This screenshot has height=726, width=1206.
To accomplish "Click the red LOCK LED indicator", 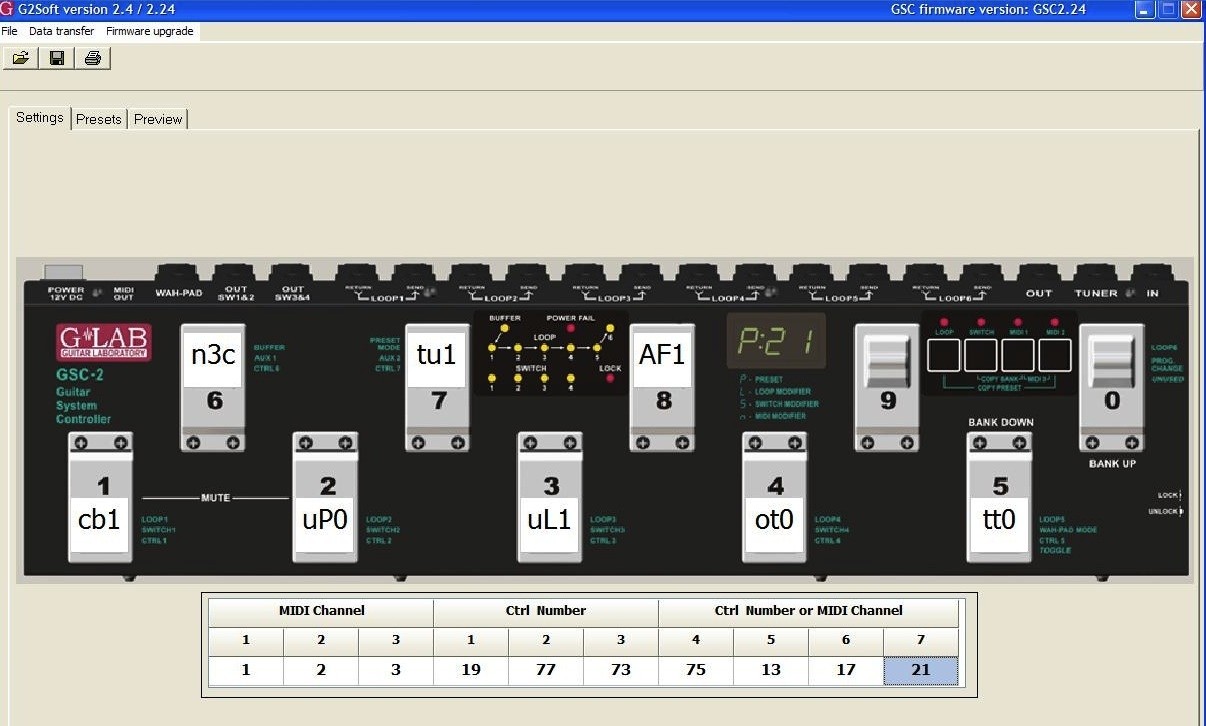I will [x=610, y=380].
